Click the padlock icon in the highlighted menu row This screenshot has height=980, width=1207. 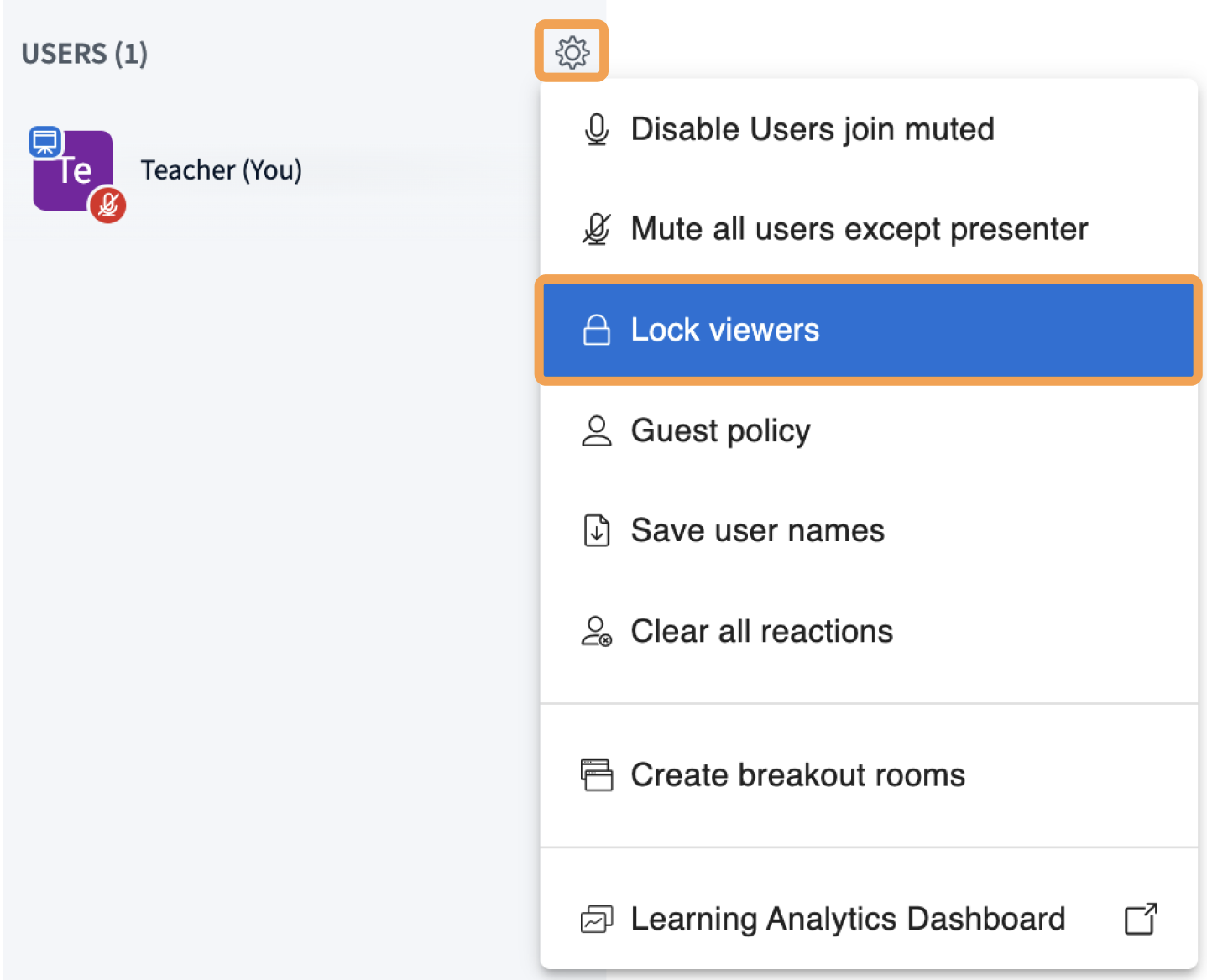click(597, 331)
